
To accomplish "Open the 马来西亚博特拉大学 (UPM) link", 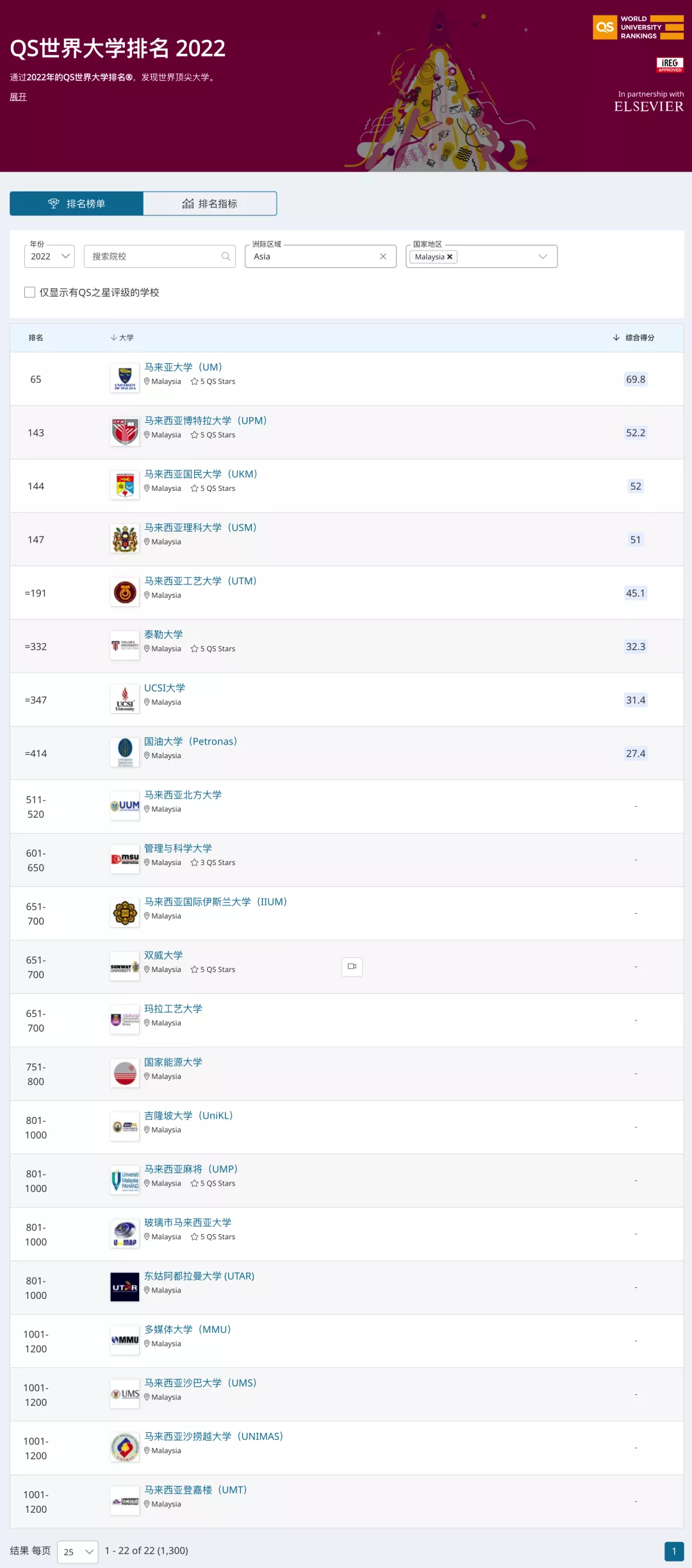I will coord(205,420).
